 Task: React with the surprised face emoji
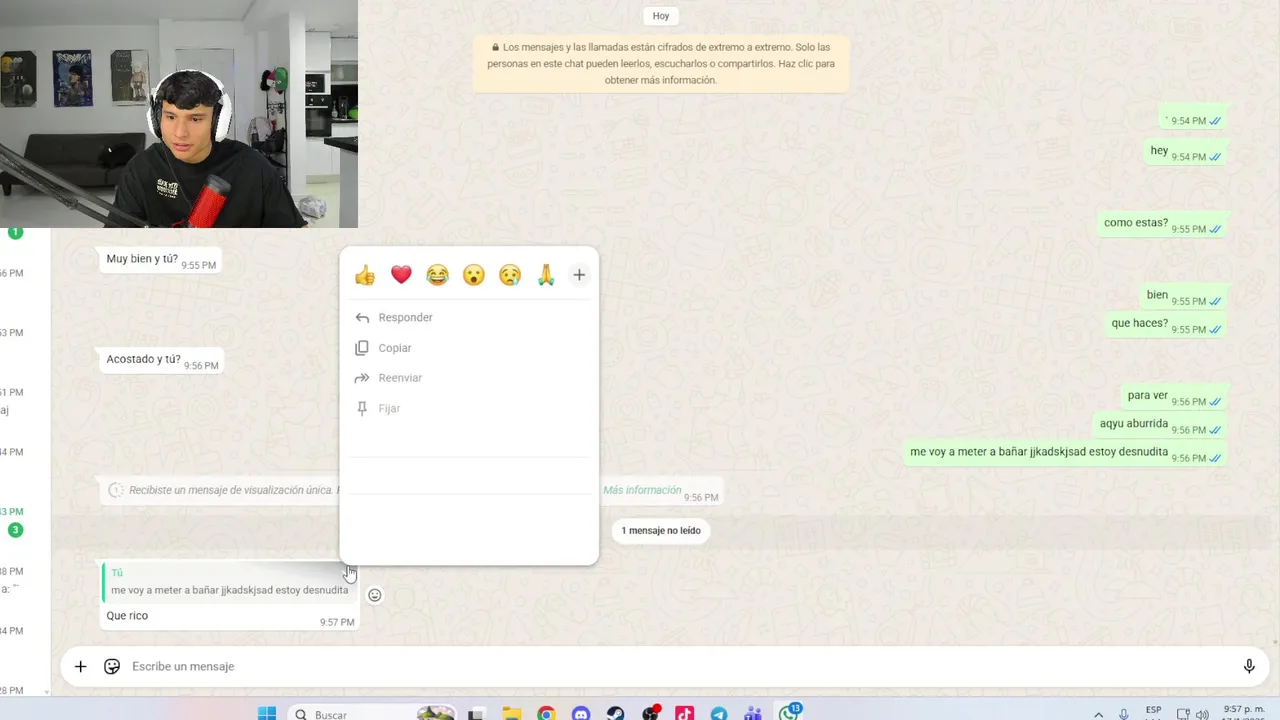[x=474, y=275]
